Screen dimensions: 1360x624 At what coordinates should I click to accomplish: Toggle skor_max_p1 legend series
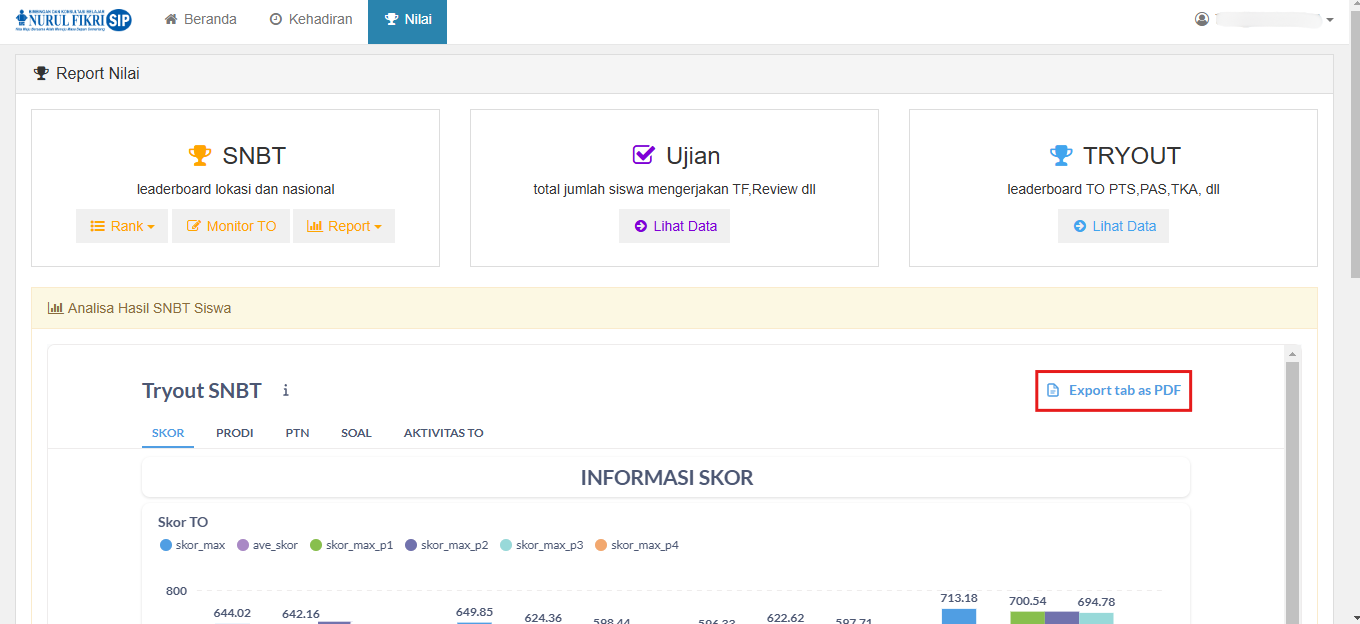tap(350, 545)
